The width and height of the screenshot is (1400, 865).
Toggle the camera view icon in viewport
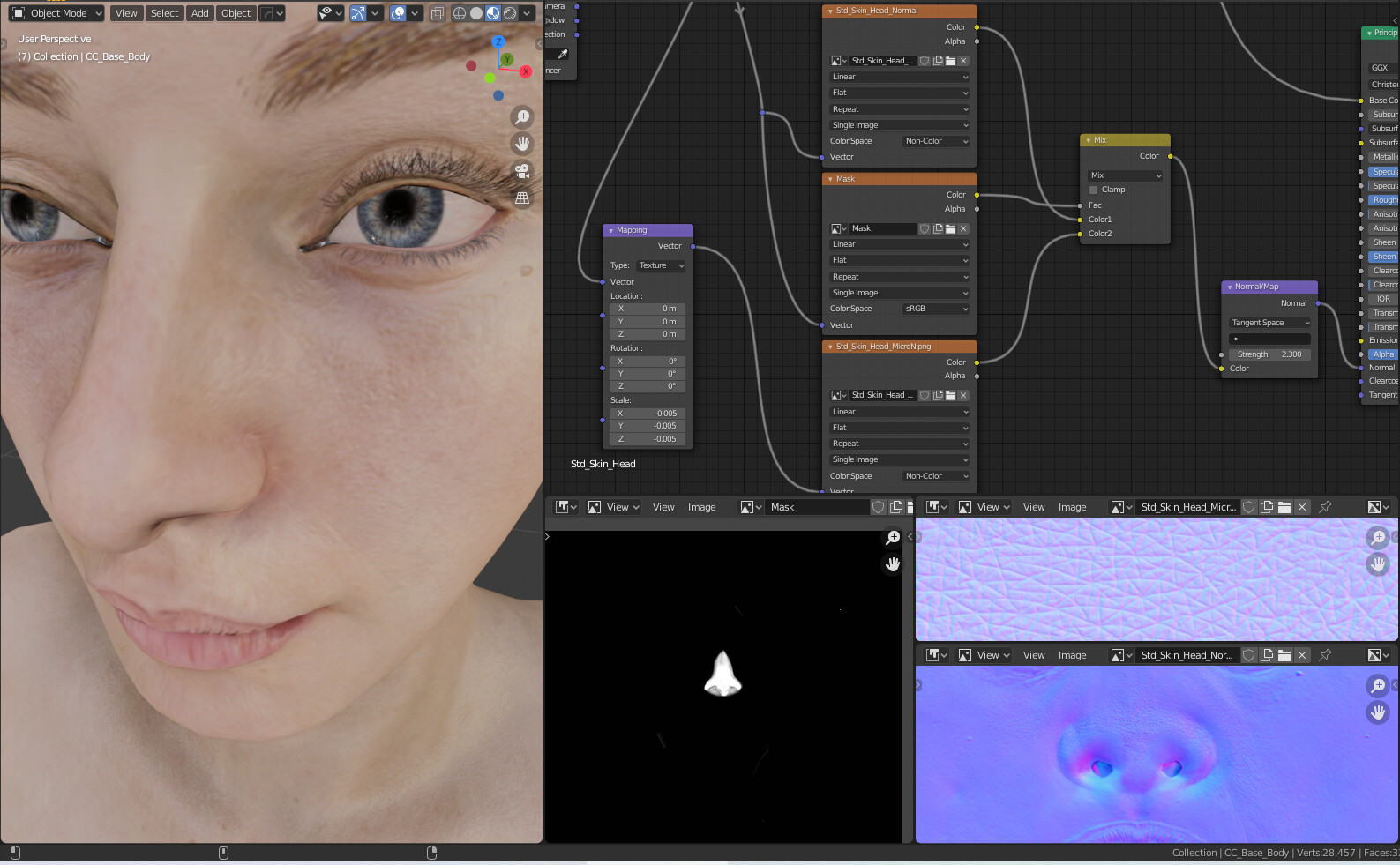522,170
